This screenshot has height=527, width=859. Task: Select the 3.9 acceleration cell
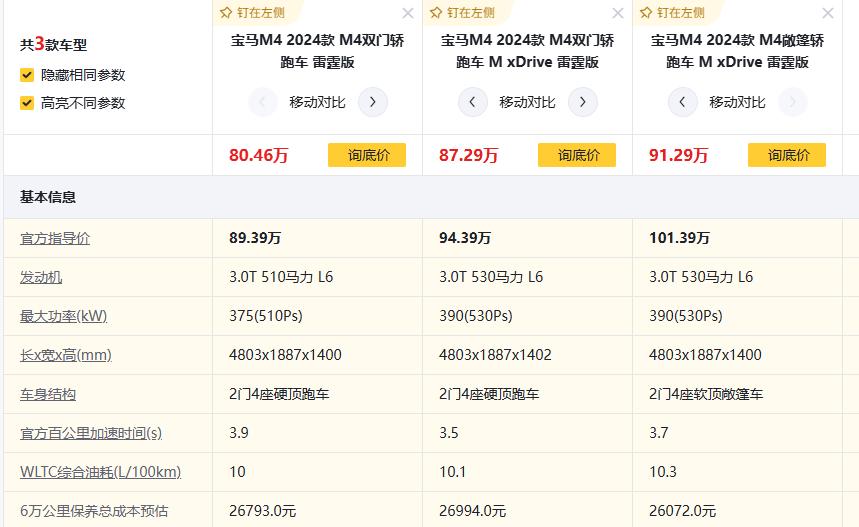[x=317, y=433]
